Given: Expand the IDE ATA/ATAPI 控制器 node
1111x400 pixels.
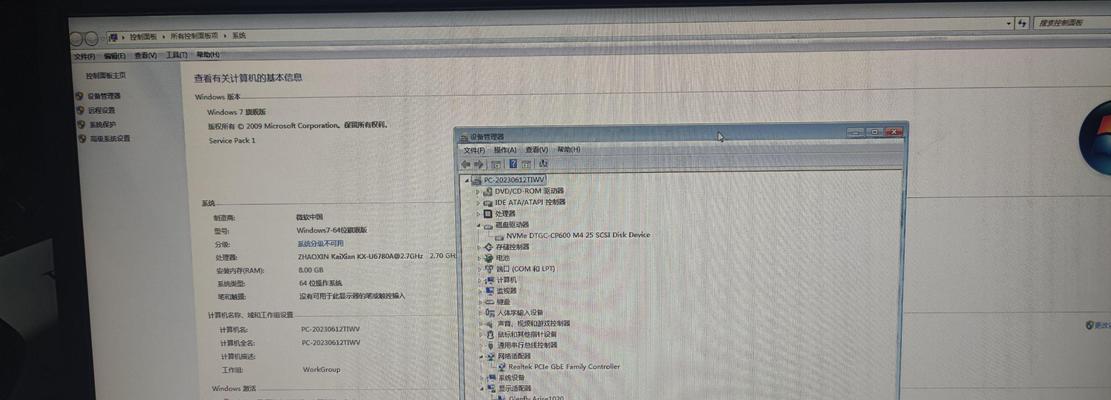Looking at the screenshot, I should pyautogui.click(x=478, y=202).
